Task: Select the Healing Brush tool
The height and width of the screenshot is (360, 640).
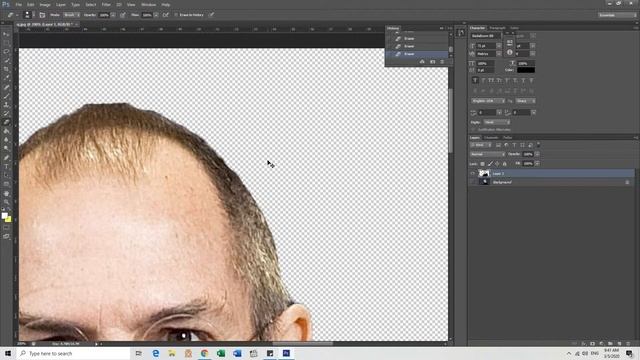Action: pyautogui.click(x=6, y=87)
